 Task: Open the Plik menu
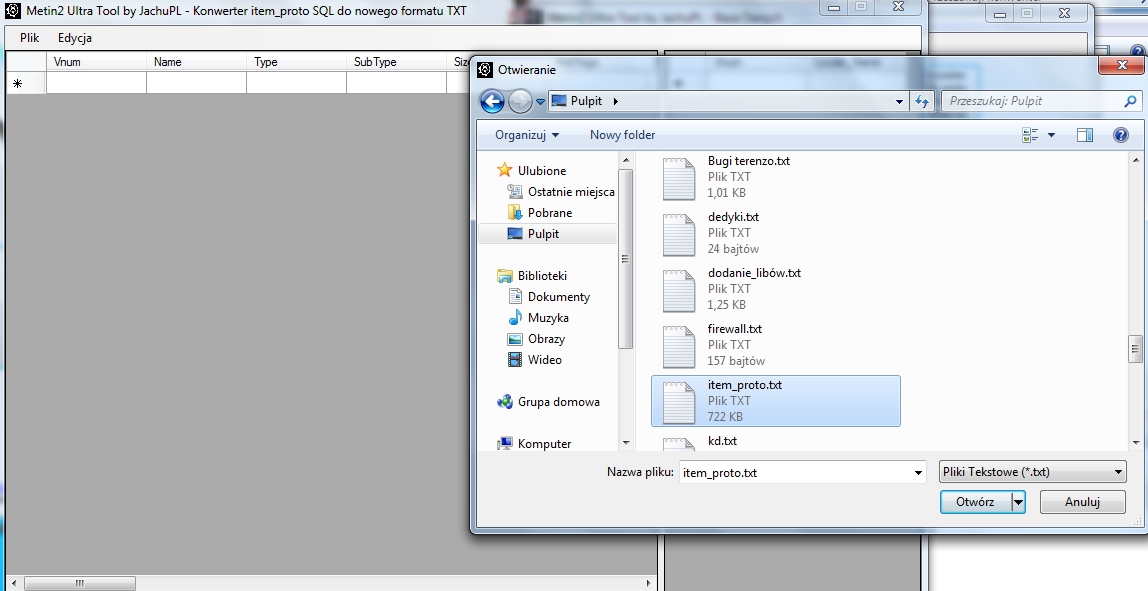pyautogui.click(x=29, y=38)
